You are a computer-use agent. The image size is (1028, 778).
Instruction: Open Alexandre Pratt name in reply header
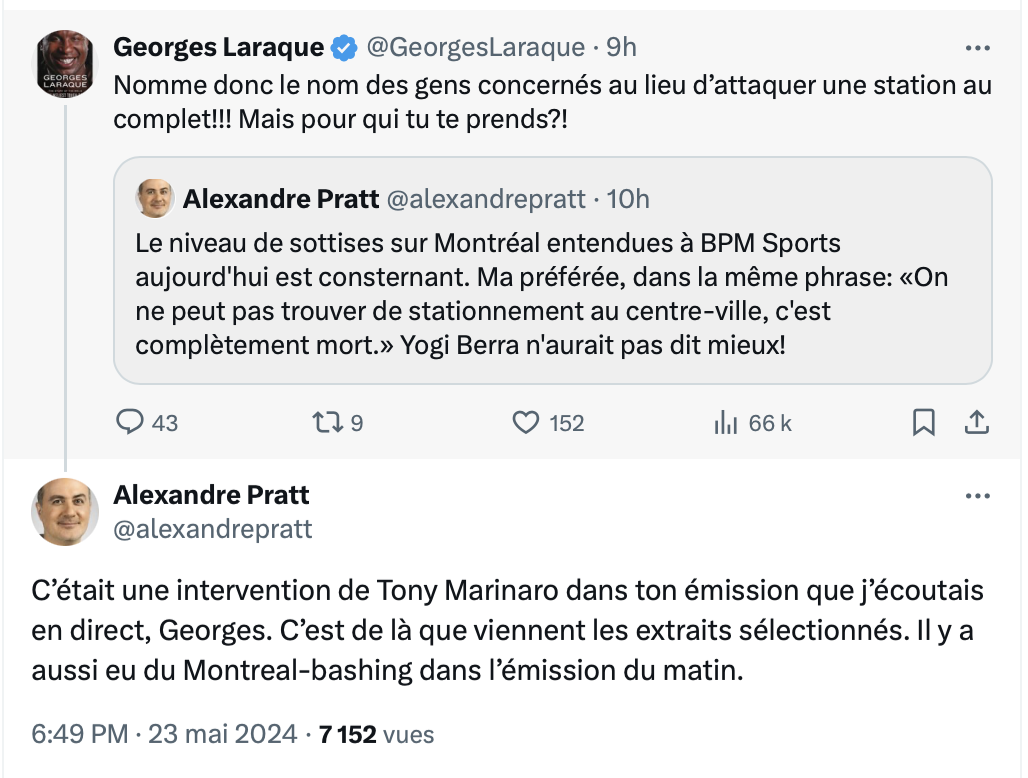211,495
